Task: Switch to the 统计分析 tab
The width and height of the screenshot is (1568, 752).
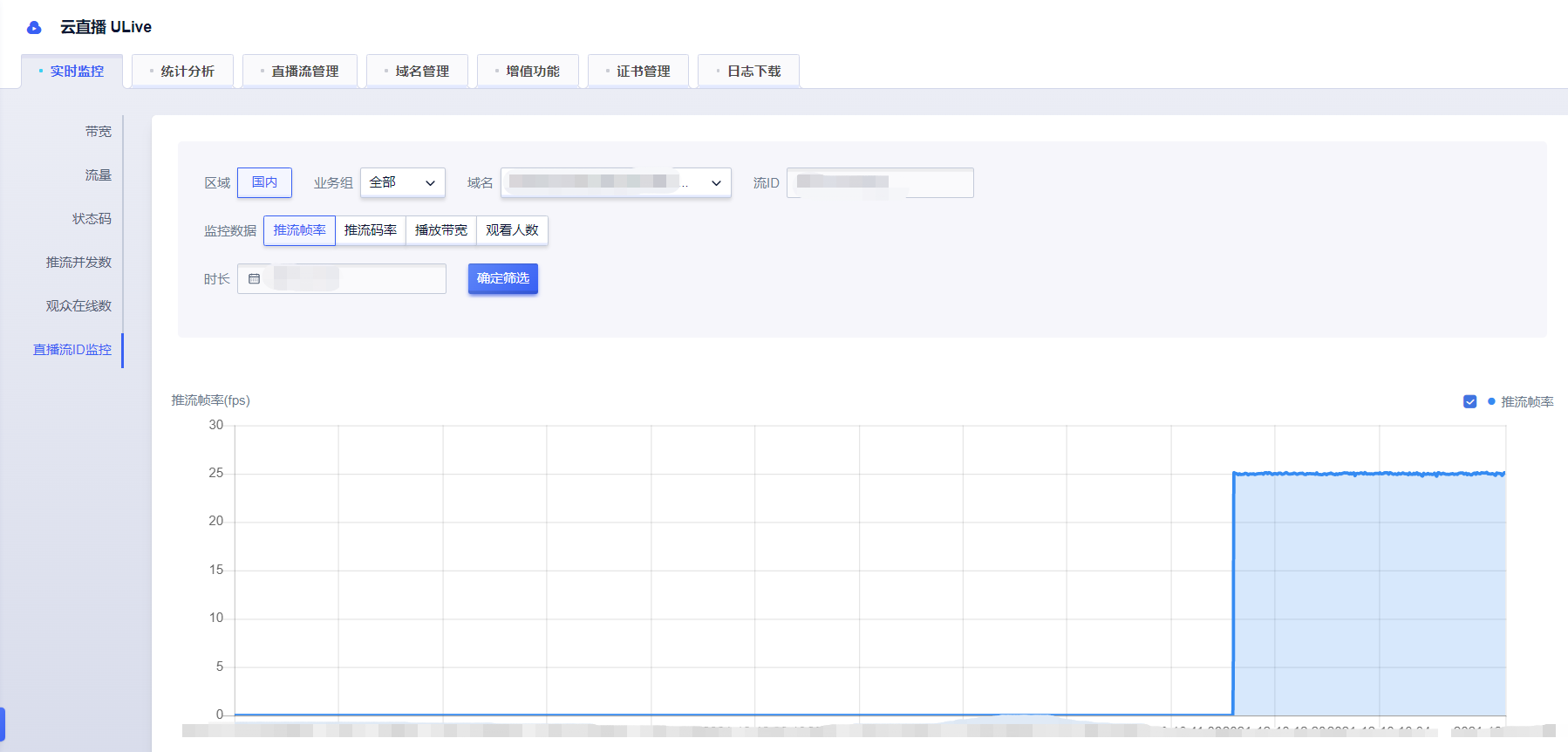Action: (x=182, y=72)
